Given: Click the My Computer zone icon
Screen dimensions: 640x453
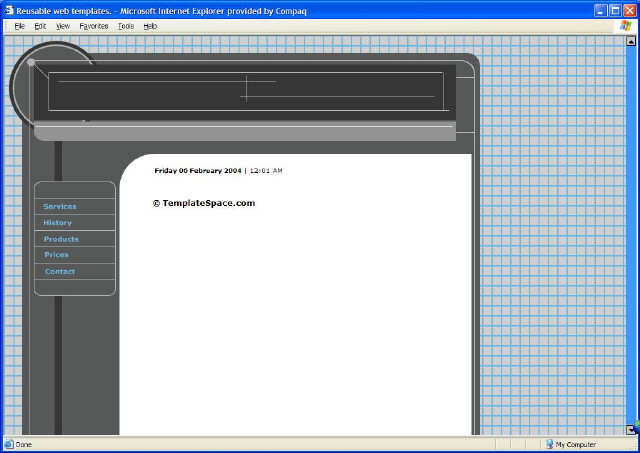Looking at the screenshot, I should [x=549, y=444].
